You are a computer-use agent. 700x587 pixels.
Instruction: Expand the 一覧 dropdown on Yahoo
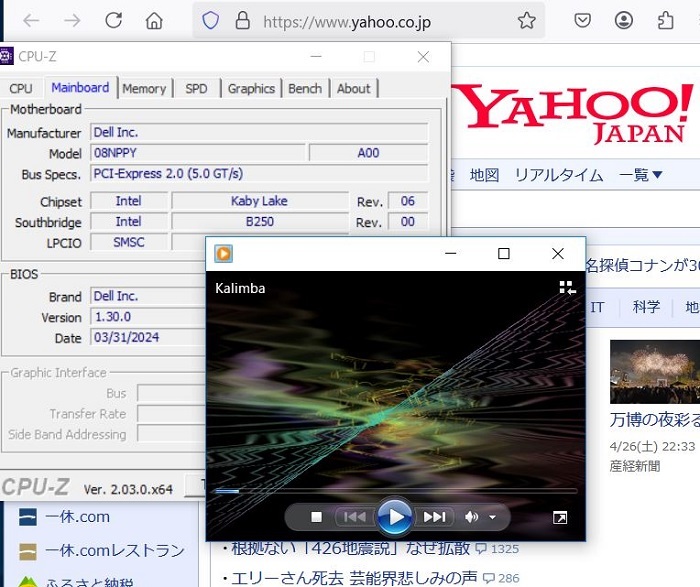(x=641, y=175)
